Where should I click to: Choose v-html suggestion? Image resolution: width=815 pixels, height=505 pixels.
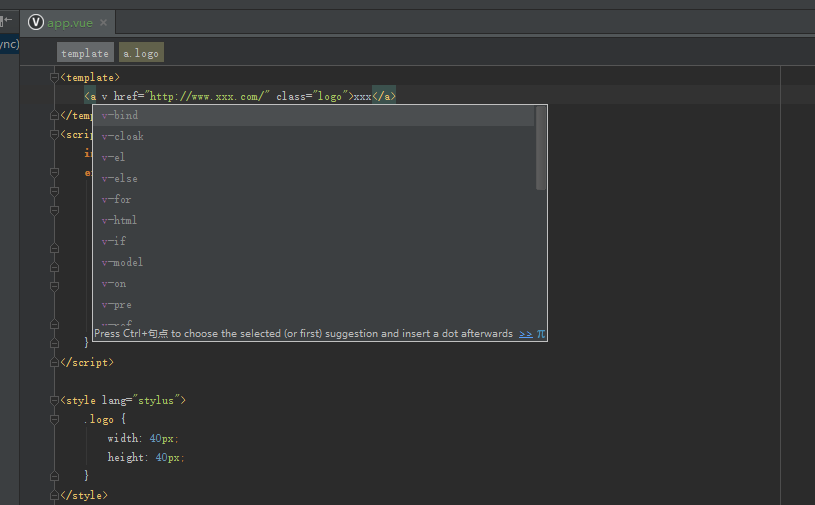click(314, 220)
